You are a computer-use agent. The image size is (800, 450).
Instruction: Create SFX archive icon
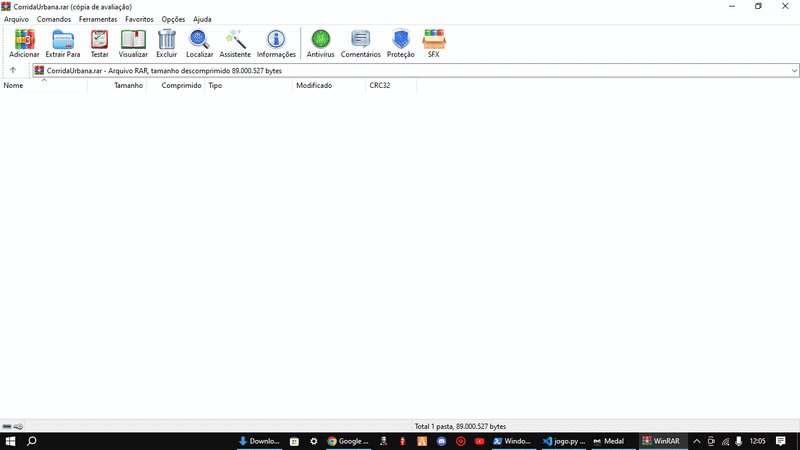pos(434,42)
